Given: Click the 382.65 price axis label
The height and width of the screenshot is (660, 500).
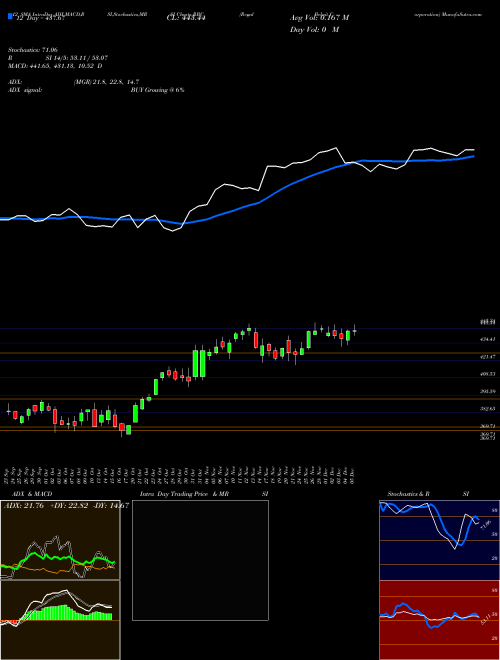Looking at the screenshot, I should click(x=488, y=409).
